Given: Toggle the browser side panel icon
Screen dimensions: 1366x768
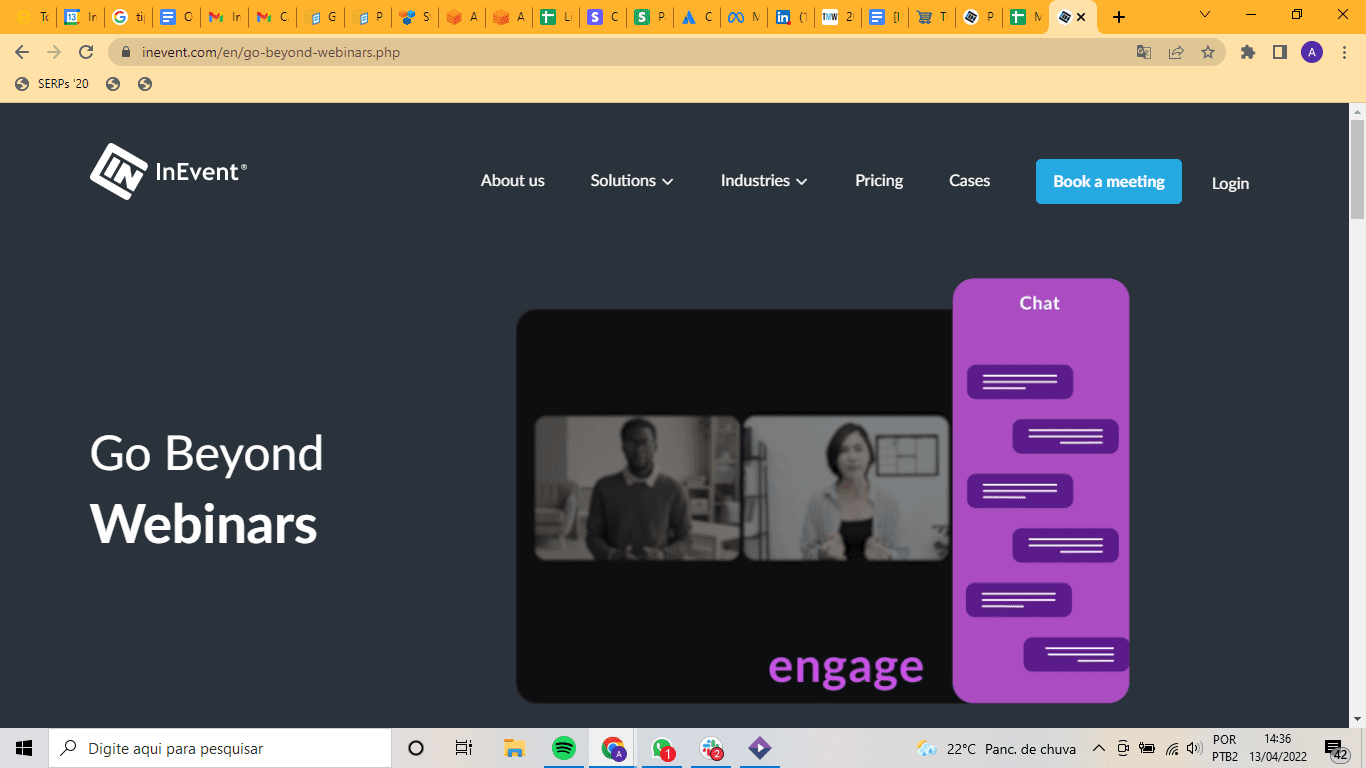Looking at the screenshot, I should coord(1279,52).
